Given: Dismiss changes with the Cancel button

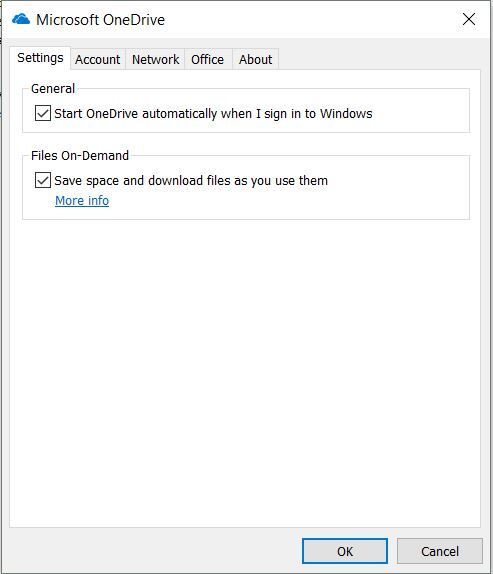Looking at the screenshot, I should (440, 551).
